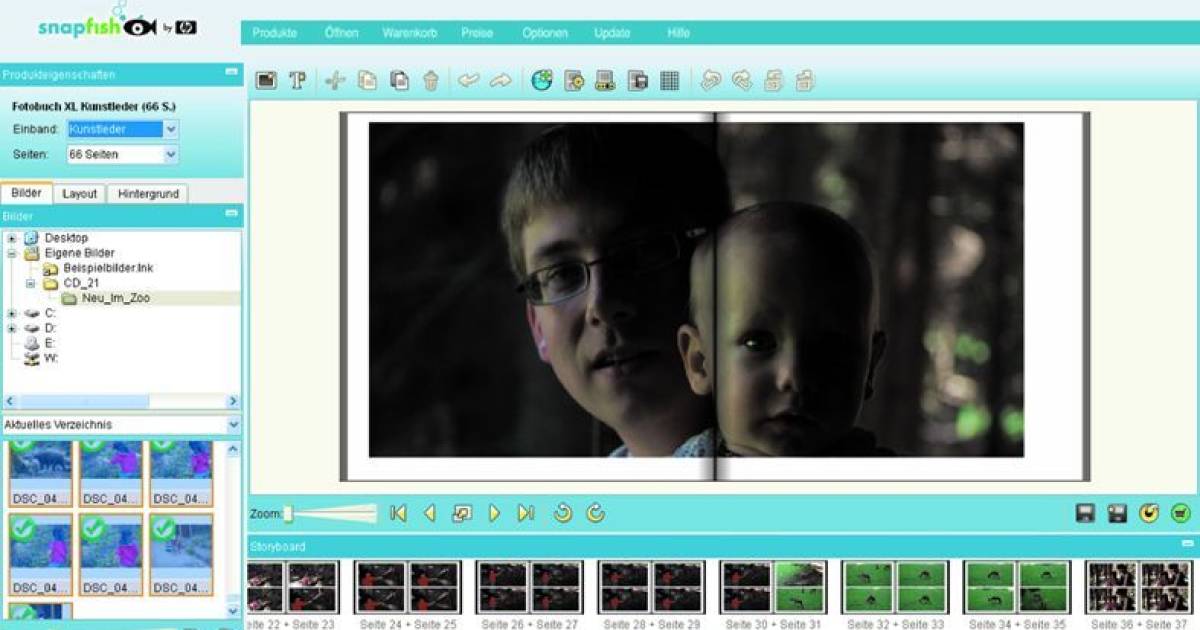Screen dimensions: 1200x630
Task: Click the scissors cut icon
Action: pyautogui.click(x=335, y=81)
